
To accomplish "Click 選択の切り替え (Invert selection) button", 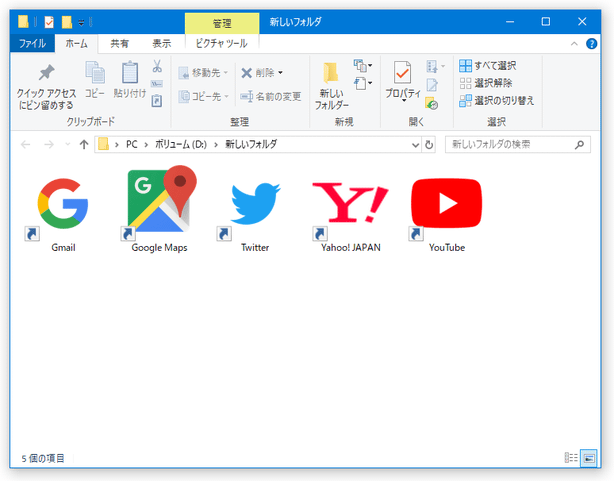I will click(497, 101).
